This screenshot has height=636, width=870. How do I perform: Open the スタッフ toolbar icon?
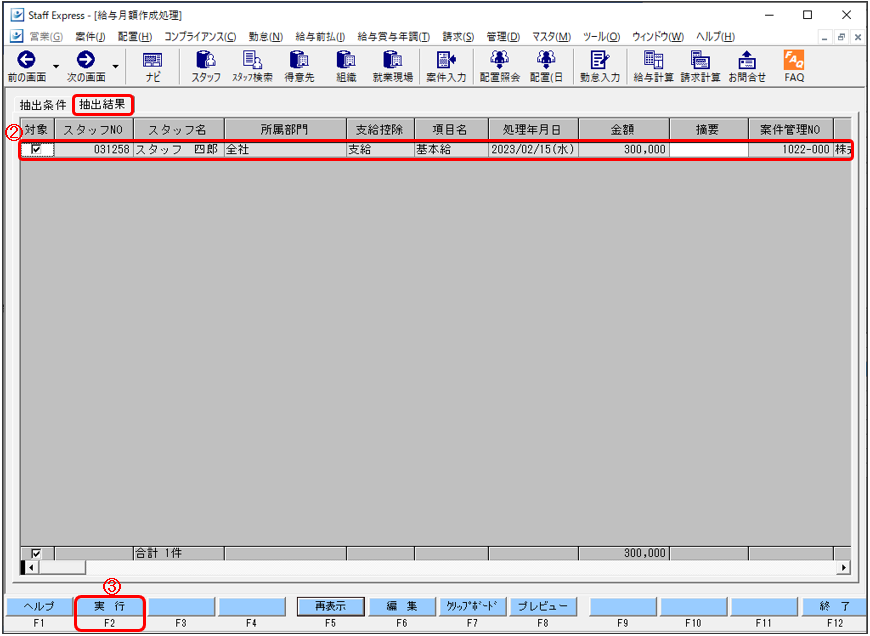[x=206, y=66]
